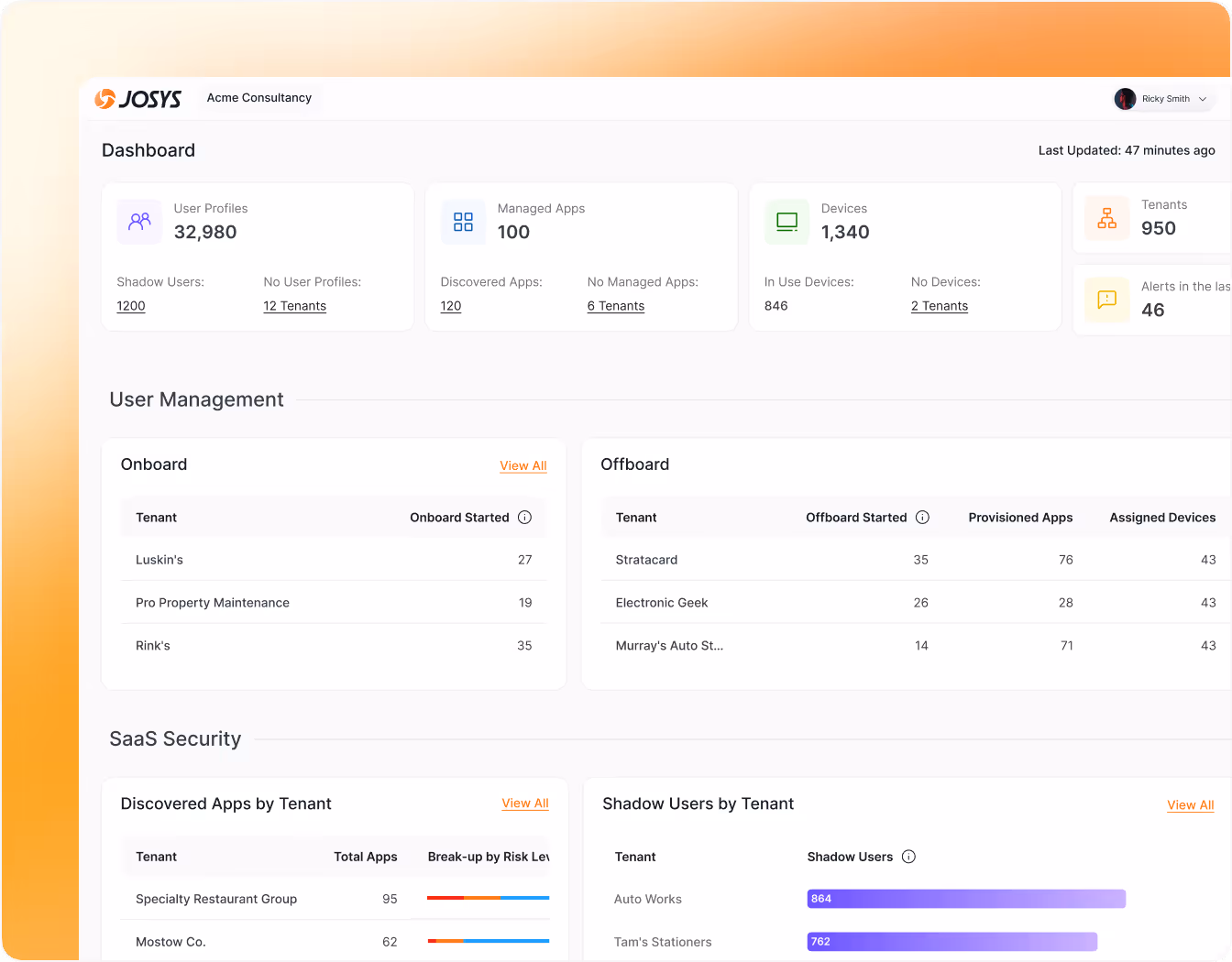This screenshot has height=962, width=1232.
Task: Click Ricky Smith profile avatar
Action: [x=1125, y=99]
